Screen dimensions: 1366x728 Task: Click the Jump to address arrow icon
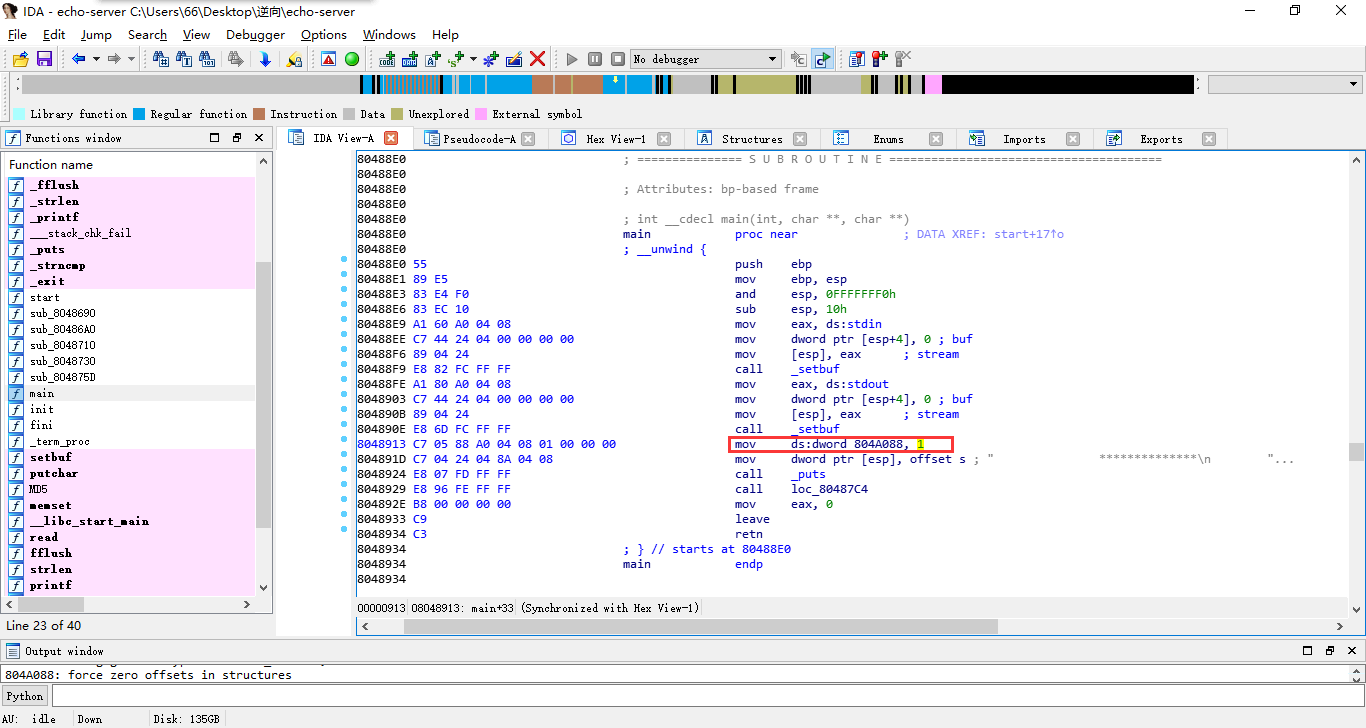point(266,60)
